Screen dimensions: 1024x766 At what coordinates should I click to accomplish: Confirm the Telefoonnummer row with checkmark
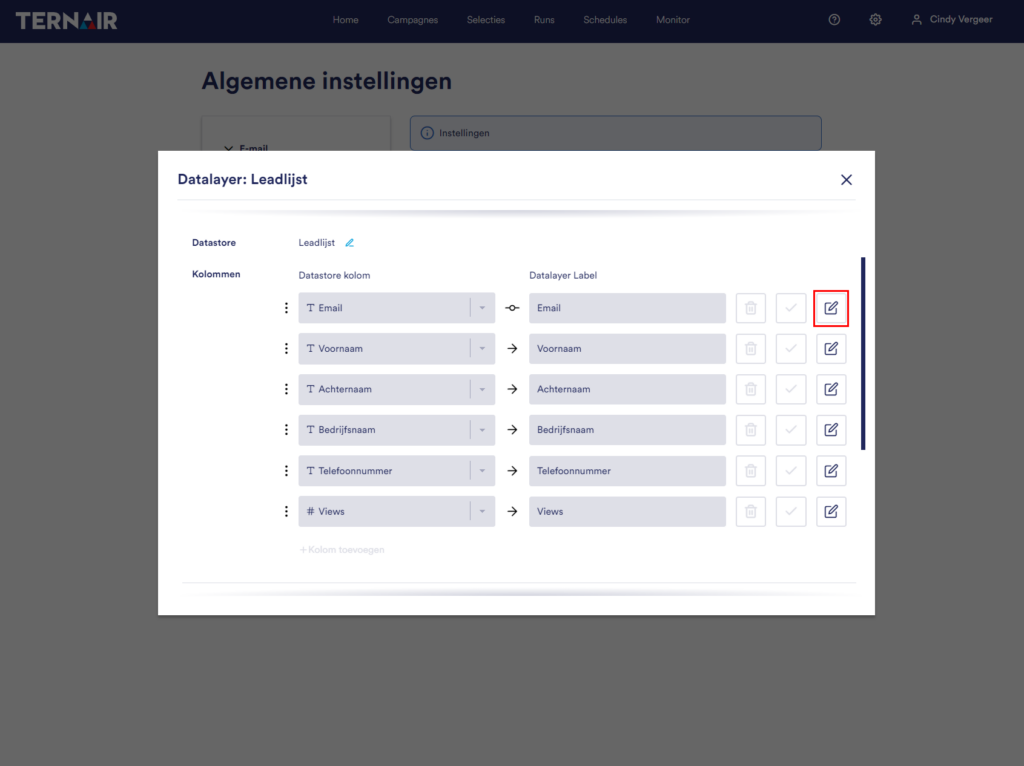791,471
